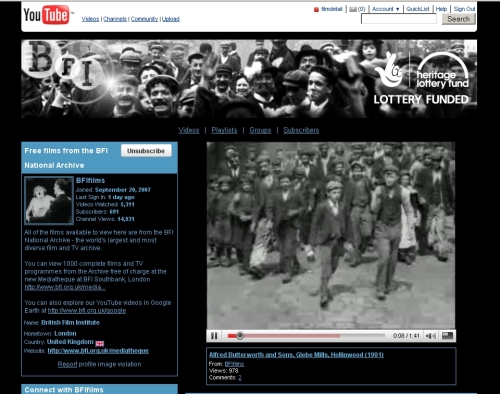The width and height of the screenshot is (500, 394).
Task: Expand the Account dropdown menu
Action: click(x=386, y=9)
